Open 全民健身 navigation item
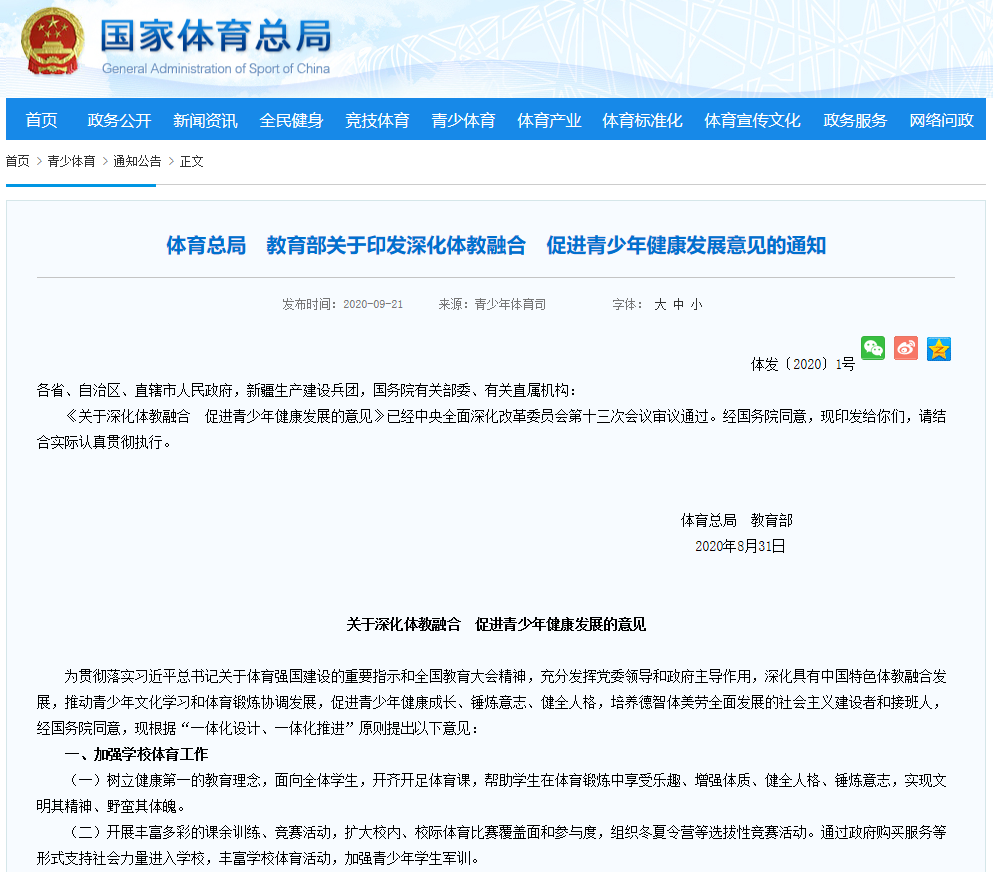The image size is (993, 872). pyautogui.click(x=291, y=120)
